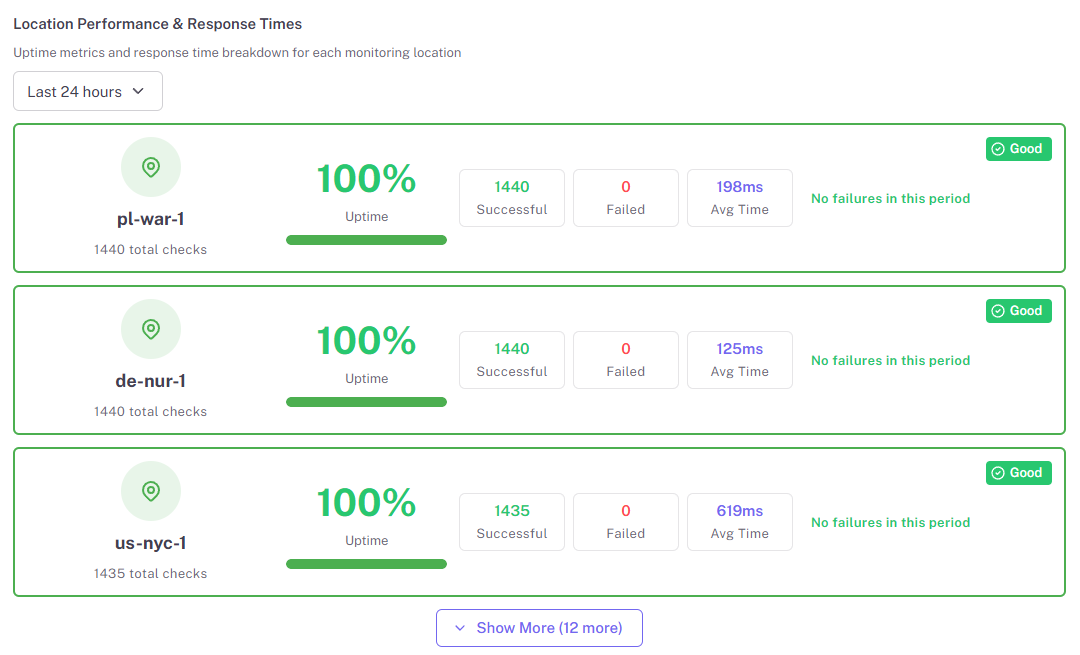Select the de-nur-1 location name
Image resolution: width=1080 pixels, height=655 pixels.
pos(151,381)
